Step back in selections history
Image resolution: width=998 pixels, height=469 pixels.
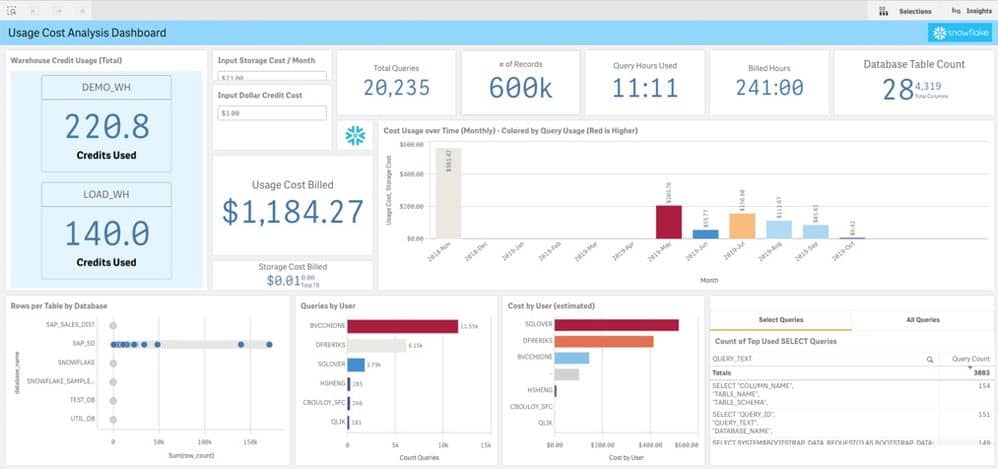click(33, 11)
